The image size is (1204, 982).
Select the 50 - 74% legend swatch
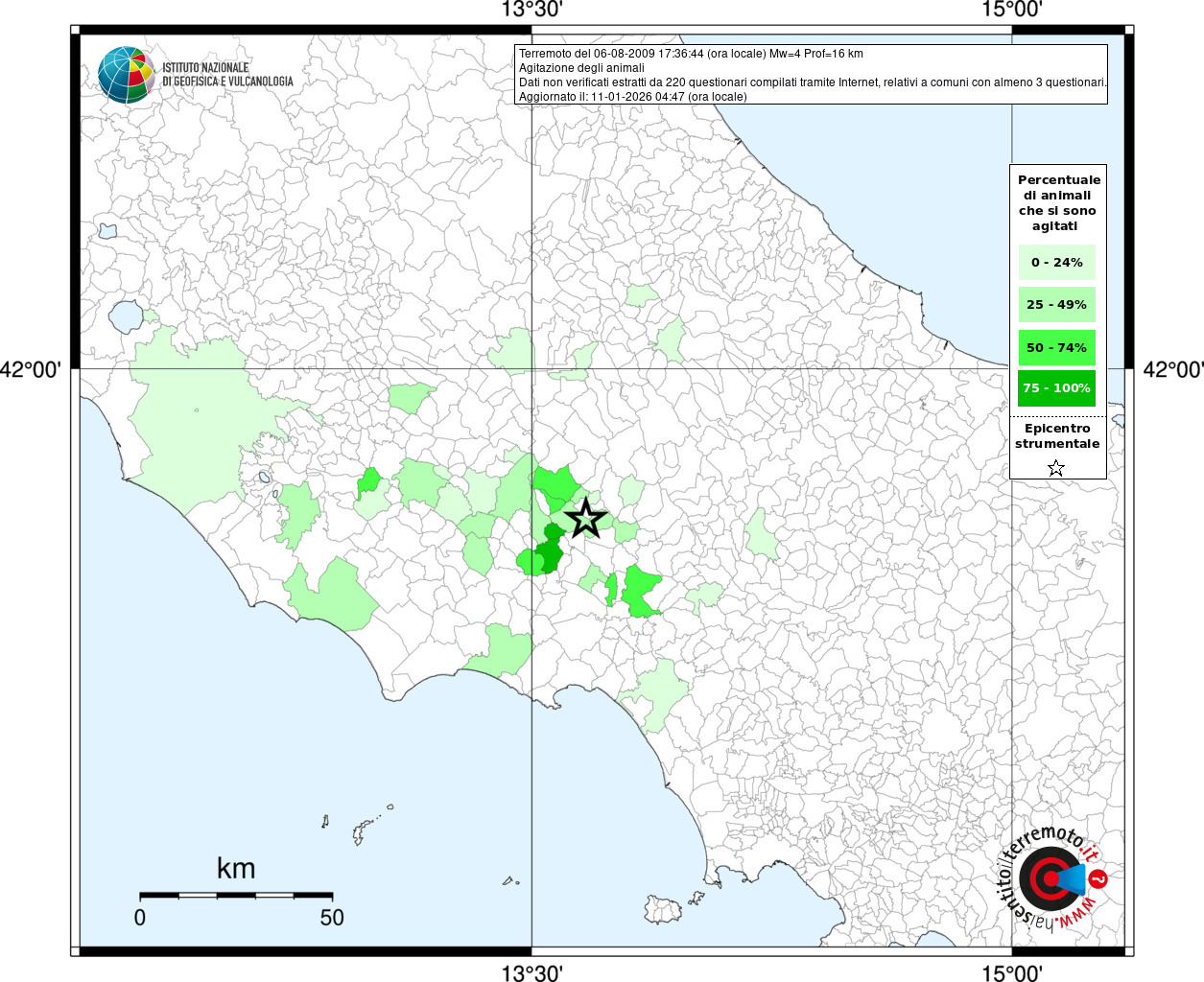coord(1057,347)
